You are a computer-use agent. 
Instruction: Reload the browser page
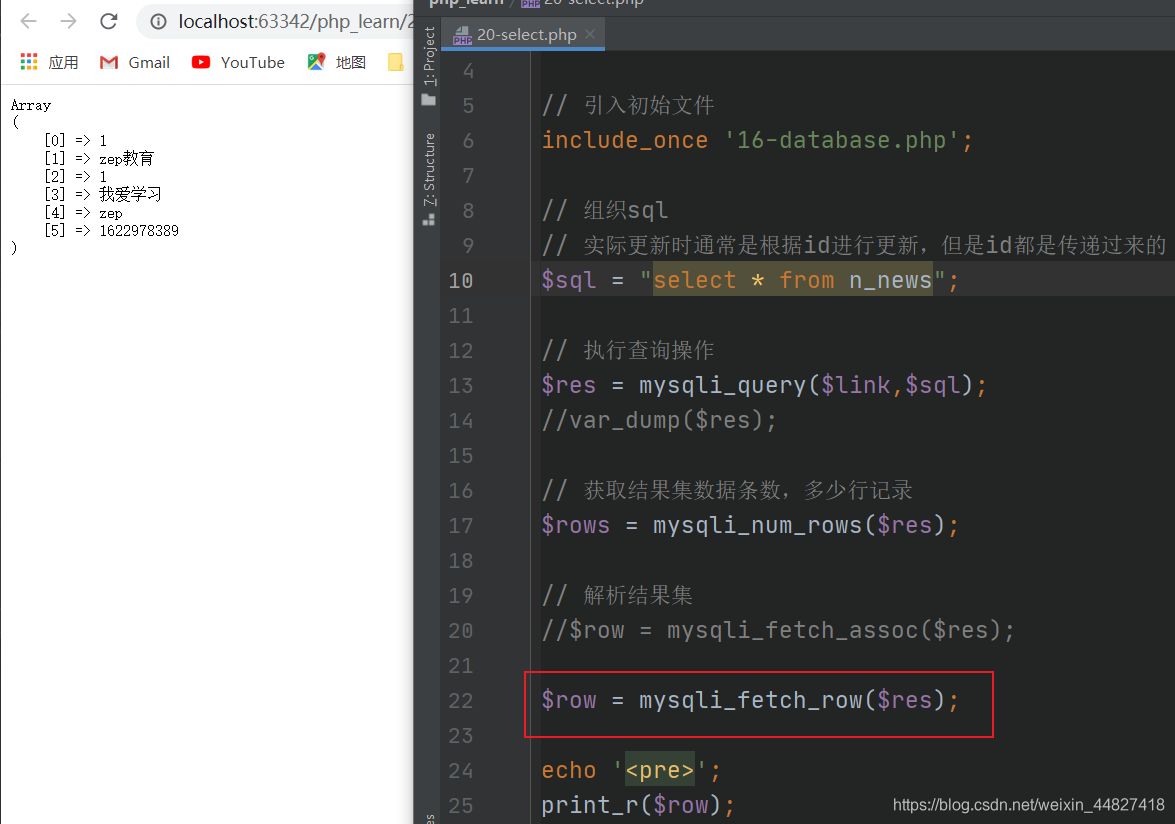pos(109,21)
